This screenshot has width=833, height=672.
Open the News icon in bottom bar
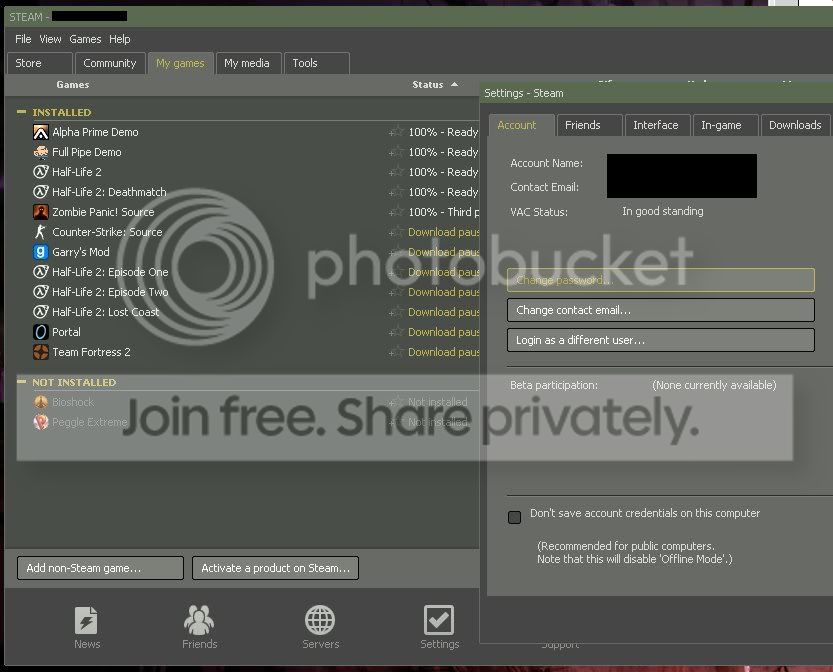86,620
